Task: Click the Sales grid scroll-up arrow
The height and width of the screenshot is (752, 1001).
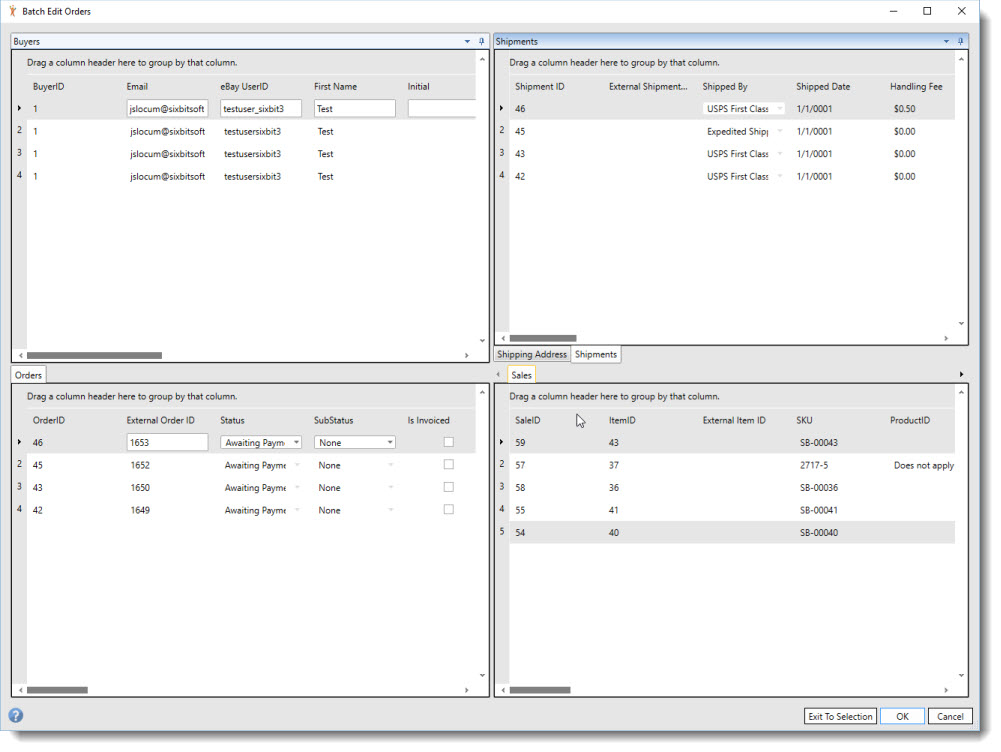Action: [961, 393]
